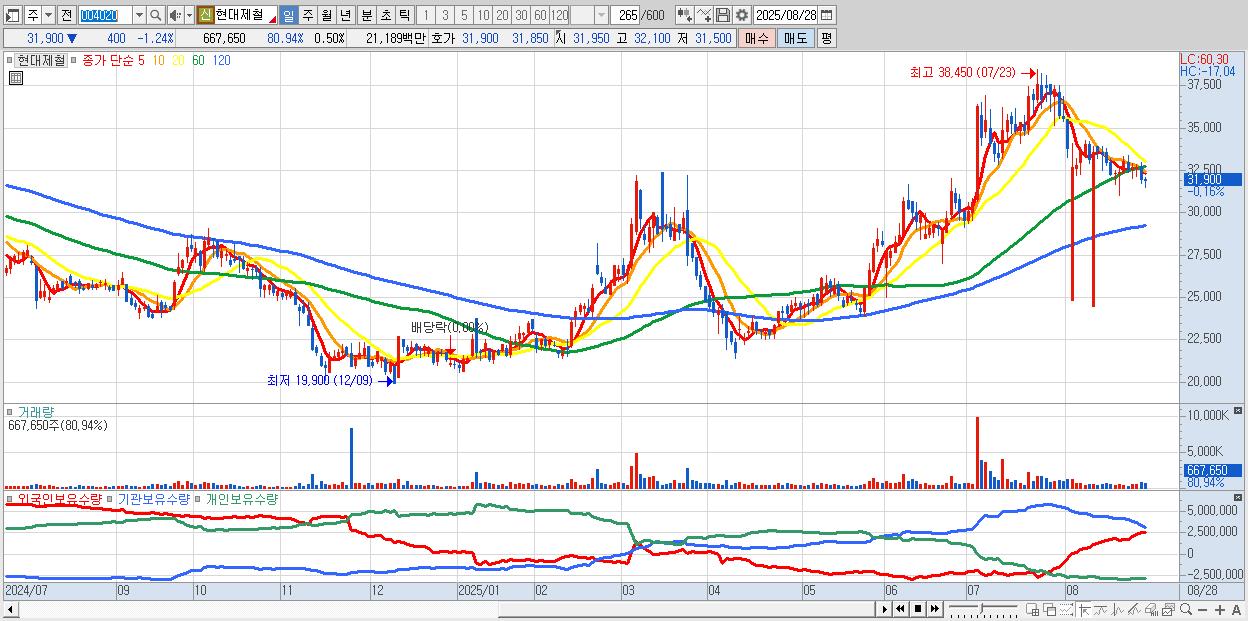Click the overlapping windows icon on the bottom bar
The width and height of the screenshot is (1248, 621).
click(x=1050, y=609)
